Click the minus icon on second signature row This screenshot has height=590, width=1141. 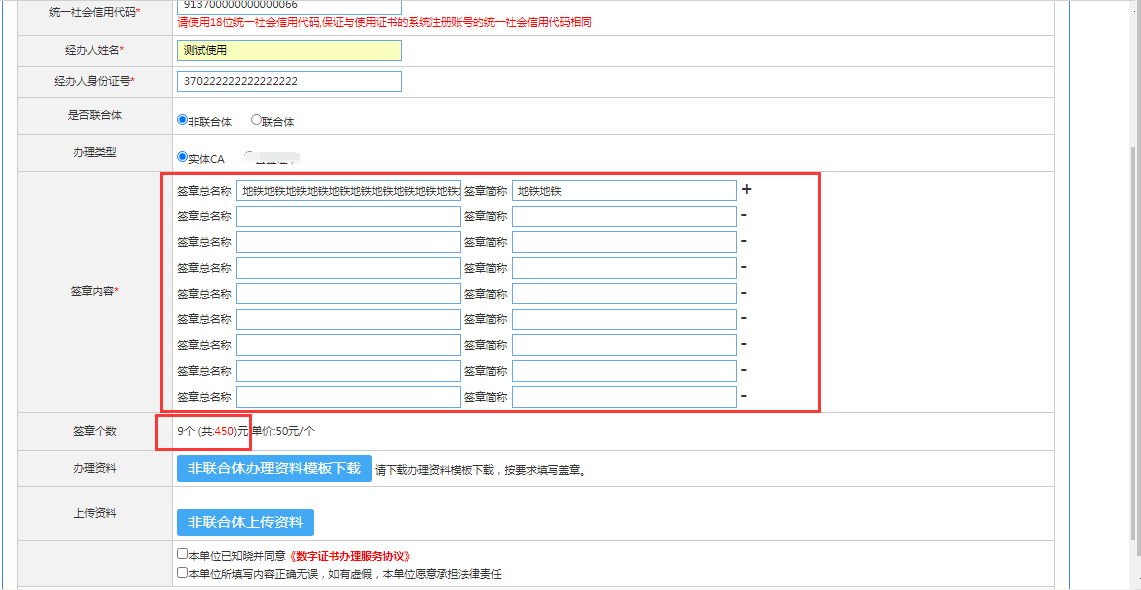pos(744,215)
